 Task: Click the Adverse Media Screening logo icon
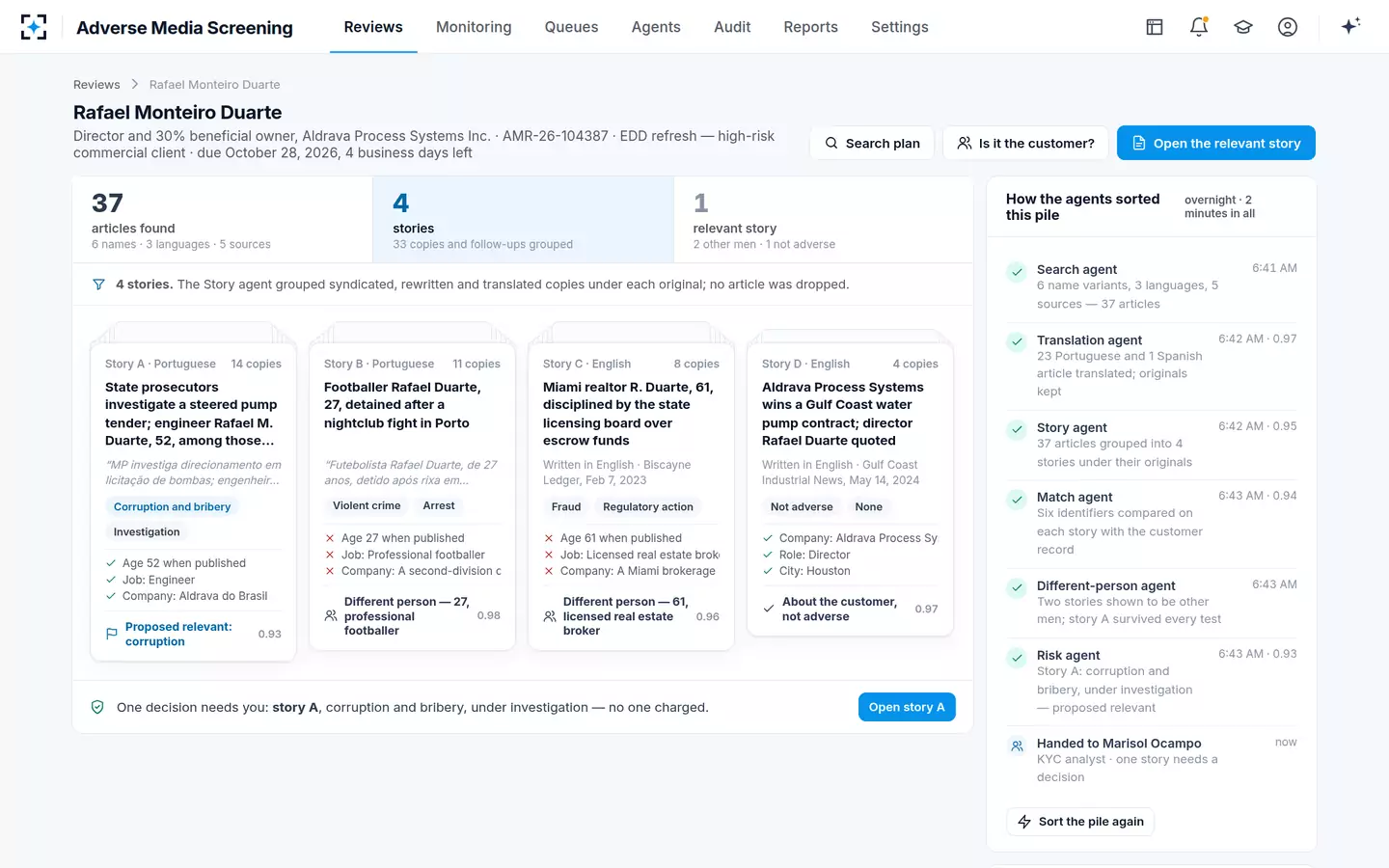pyautogui.click(x=34, y=27)
